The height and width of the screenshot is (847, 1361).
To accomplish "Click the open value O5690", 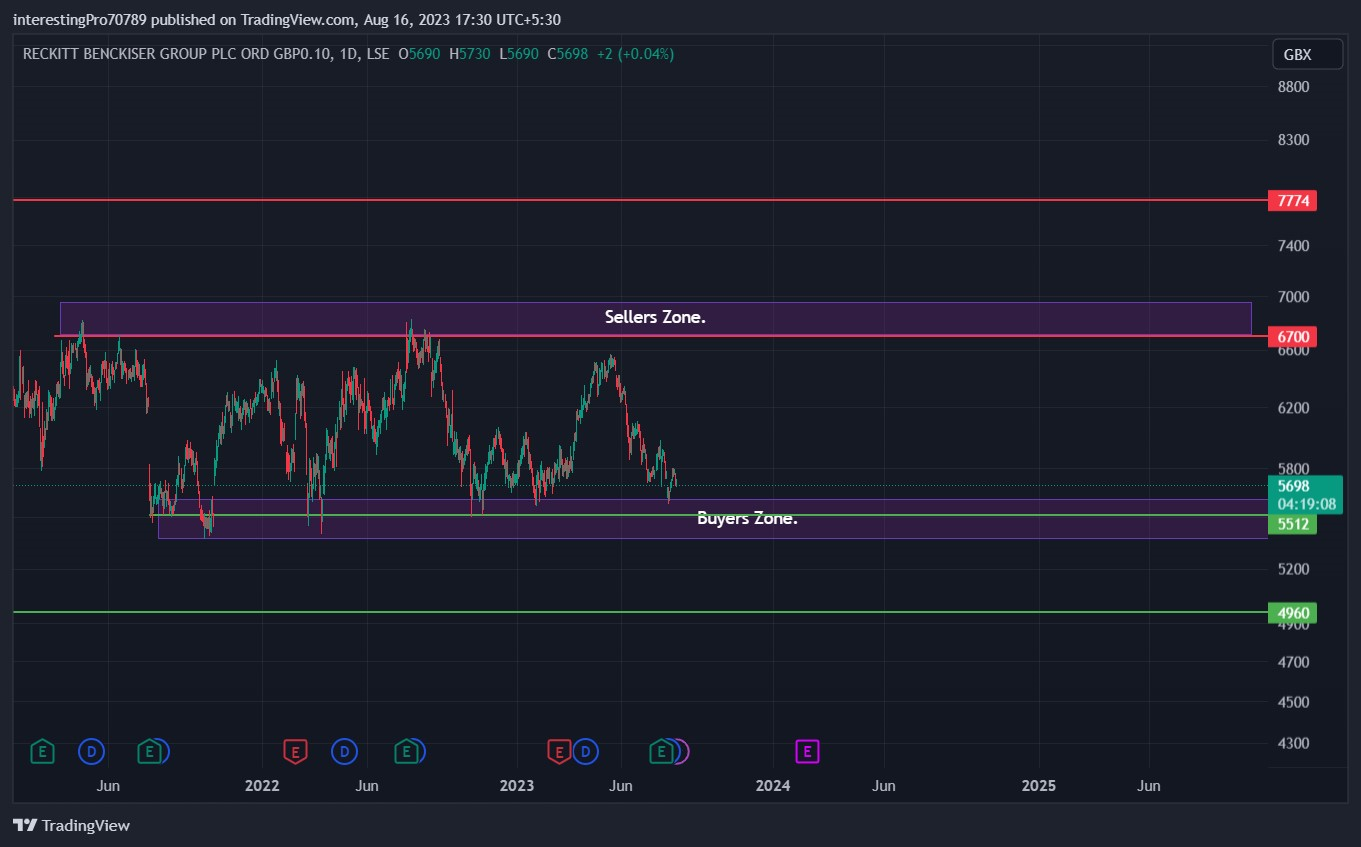I will point(419,54).
